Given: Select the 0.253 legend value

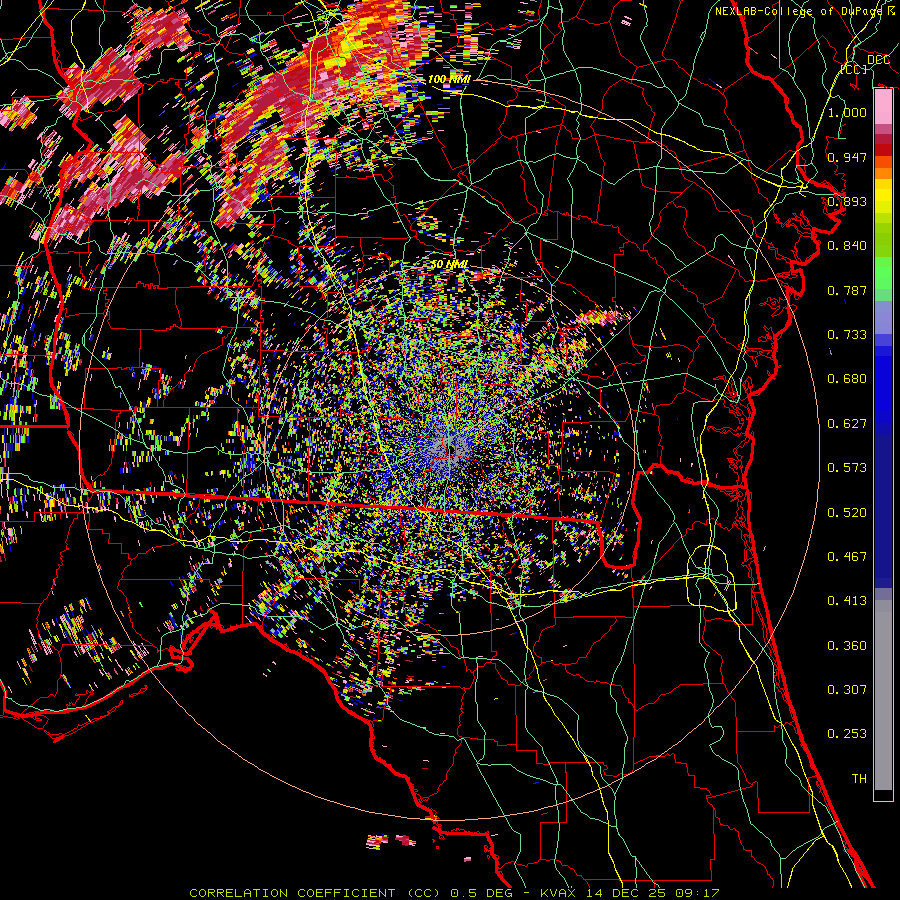Looking at the screenshot, I should [x=847, y=734].
